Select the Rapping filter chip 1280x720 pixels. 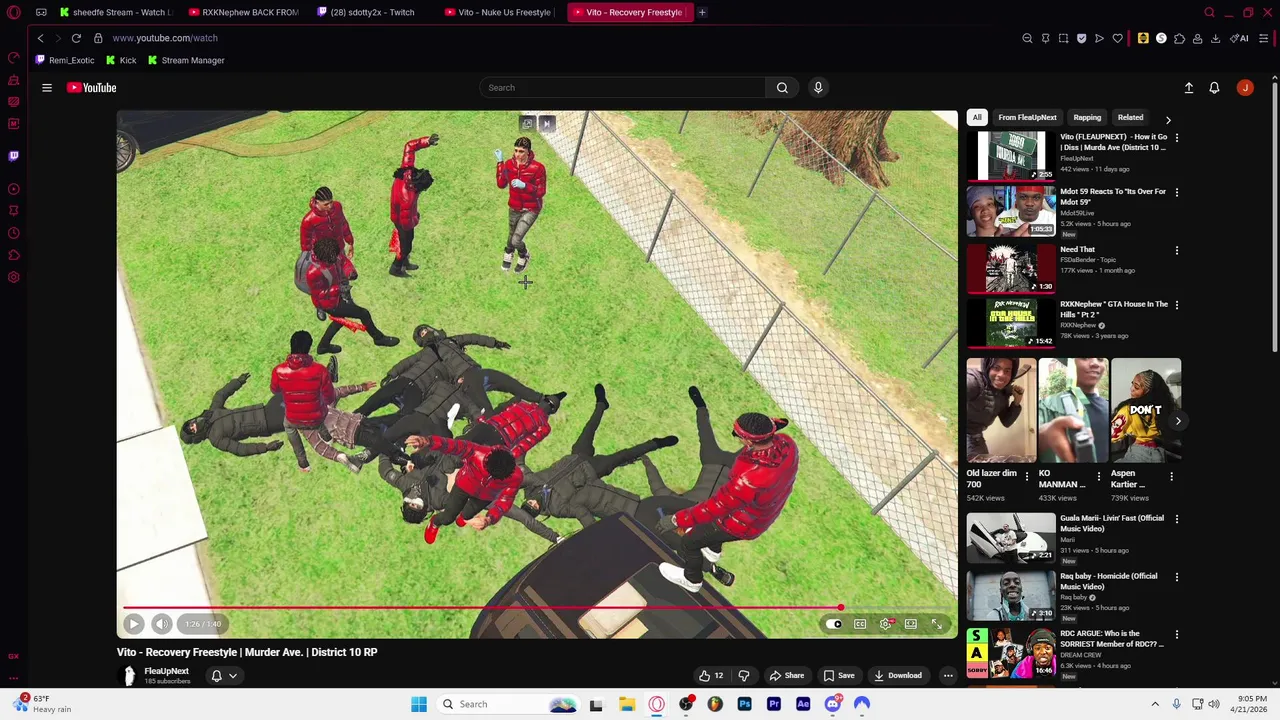click(x=1087, y=117)
